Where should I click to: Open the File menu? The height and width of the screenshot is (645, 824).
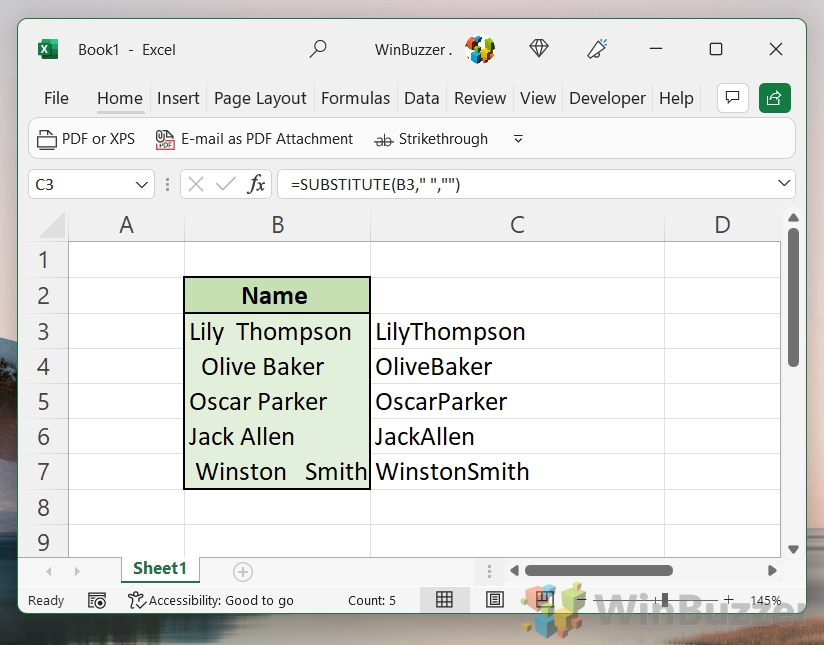(x=56, y=98)
